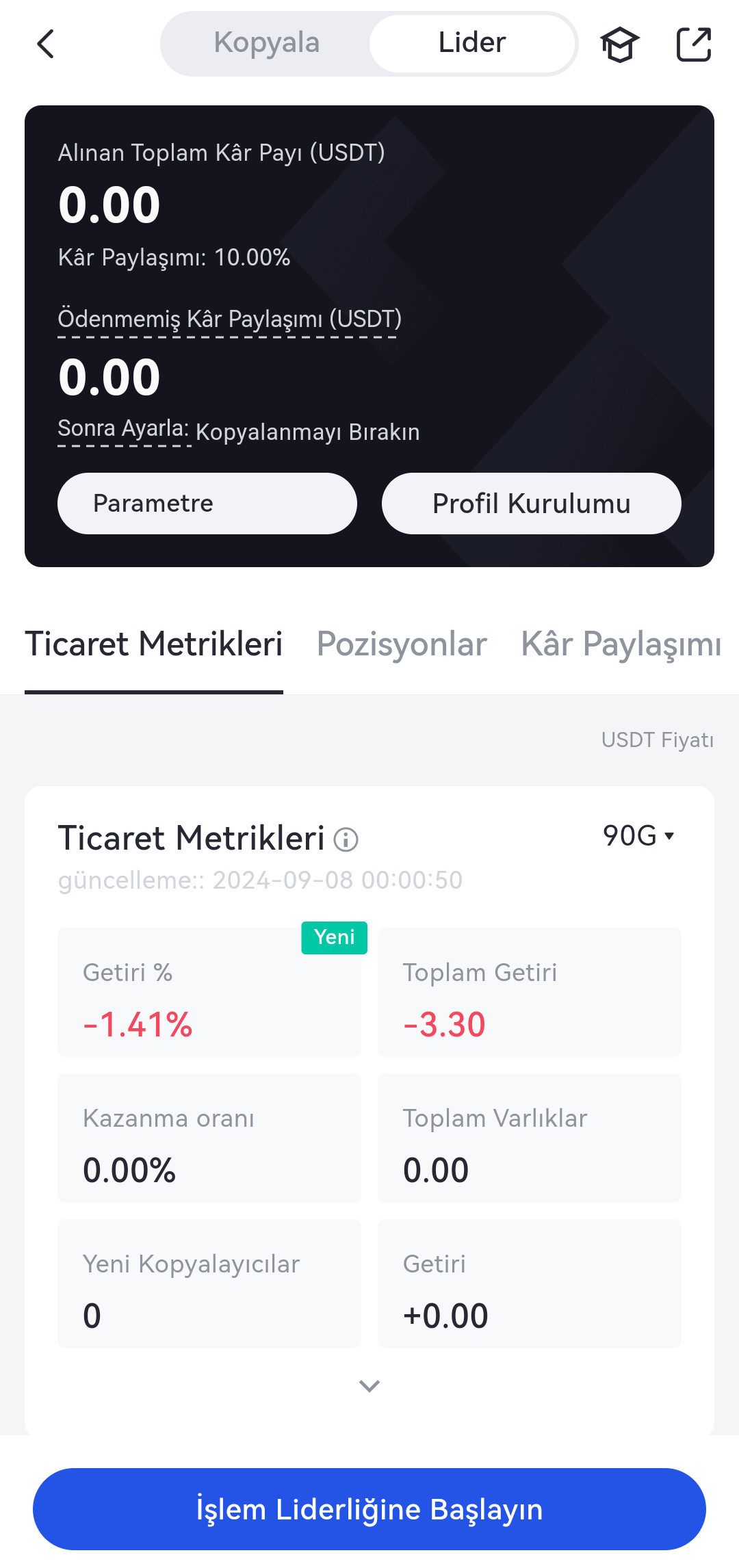
Task: Switch to Kopyala mode
Action: click(x=267, y=43)
